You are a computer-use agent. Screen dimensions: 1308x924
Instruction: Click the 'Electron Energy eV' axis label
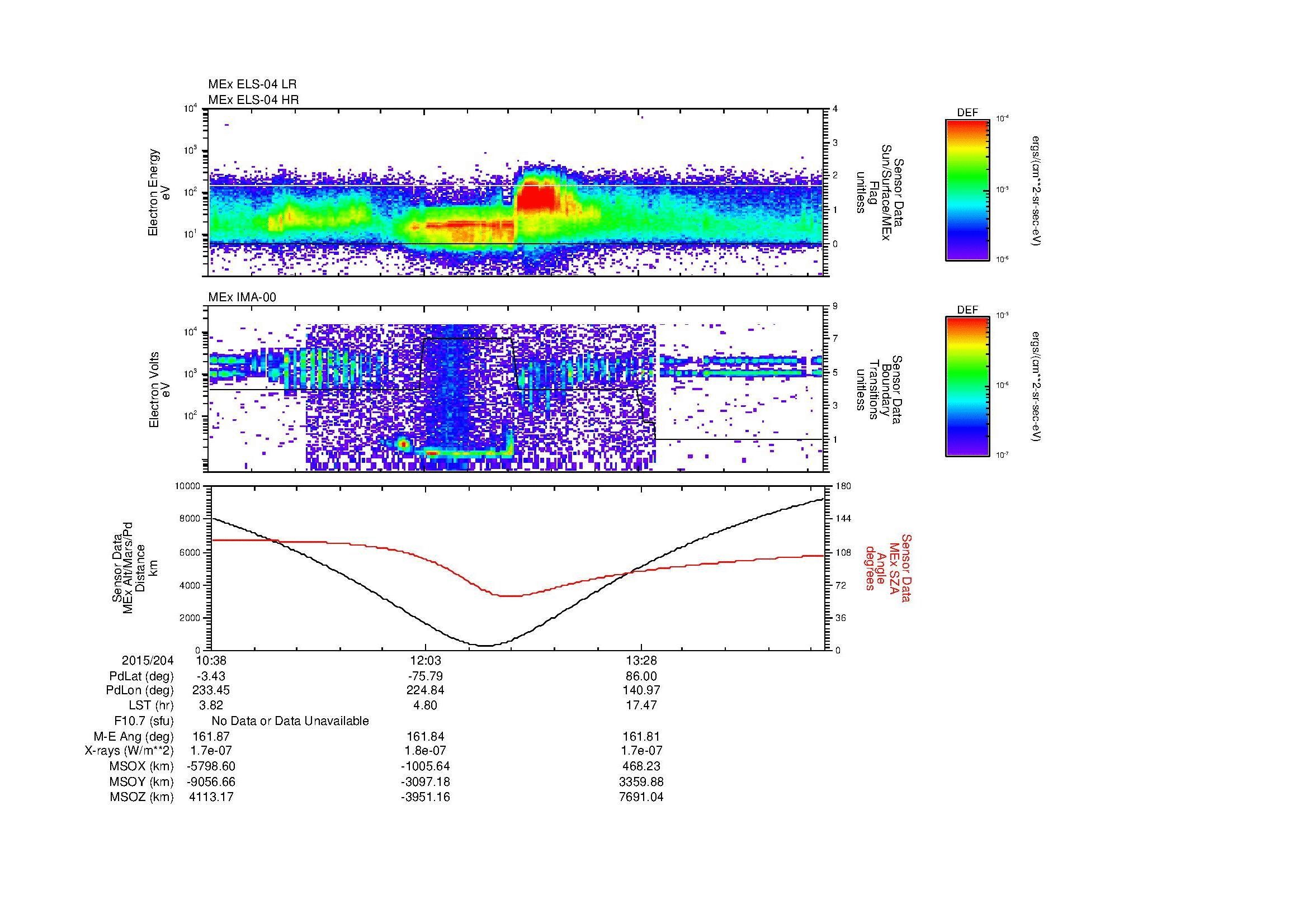tap(159, 192)
